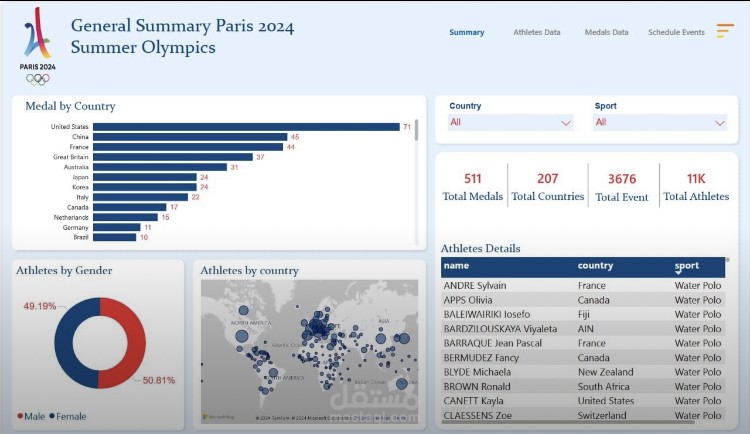The height and width of the screenshot is (434, 750).
Task: Open Schedule Events tab
Action: pyautogui.click(x=676, y=32)
